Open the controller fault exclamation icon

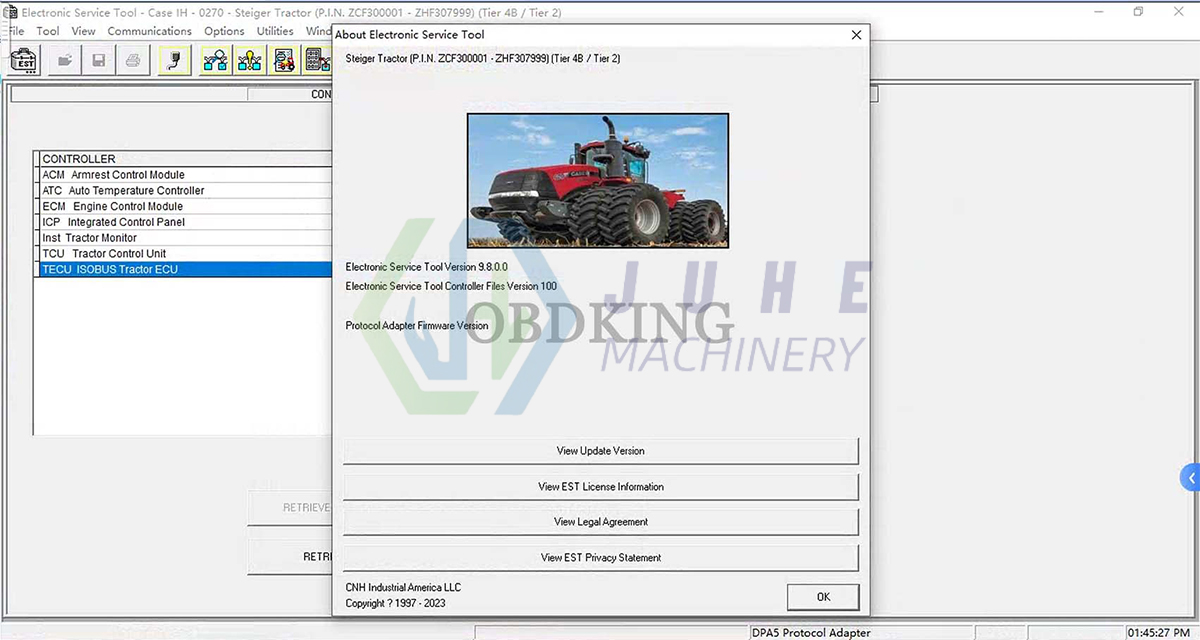(249, 60)
